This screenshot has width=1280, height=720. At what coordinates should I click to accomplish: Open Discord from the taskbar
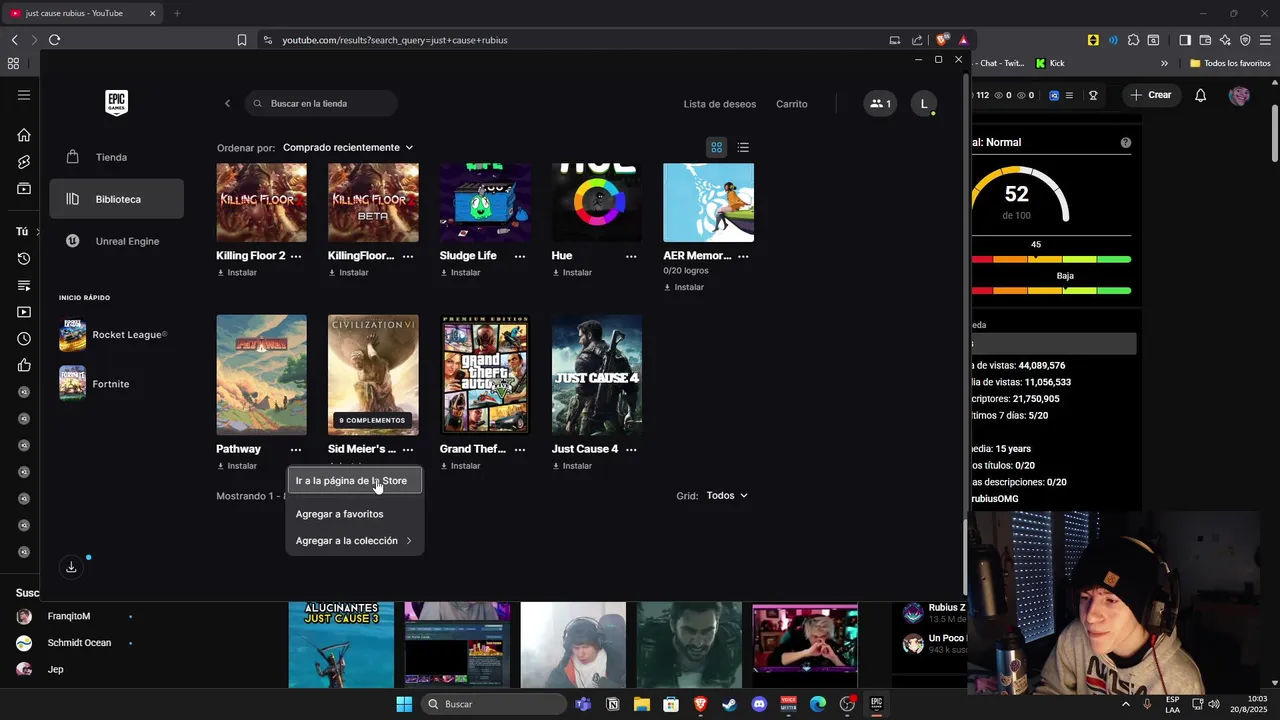click(758, 704)
